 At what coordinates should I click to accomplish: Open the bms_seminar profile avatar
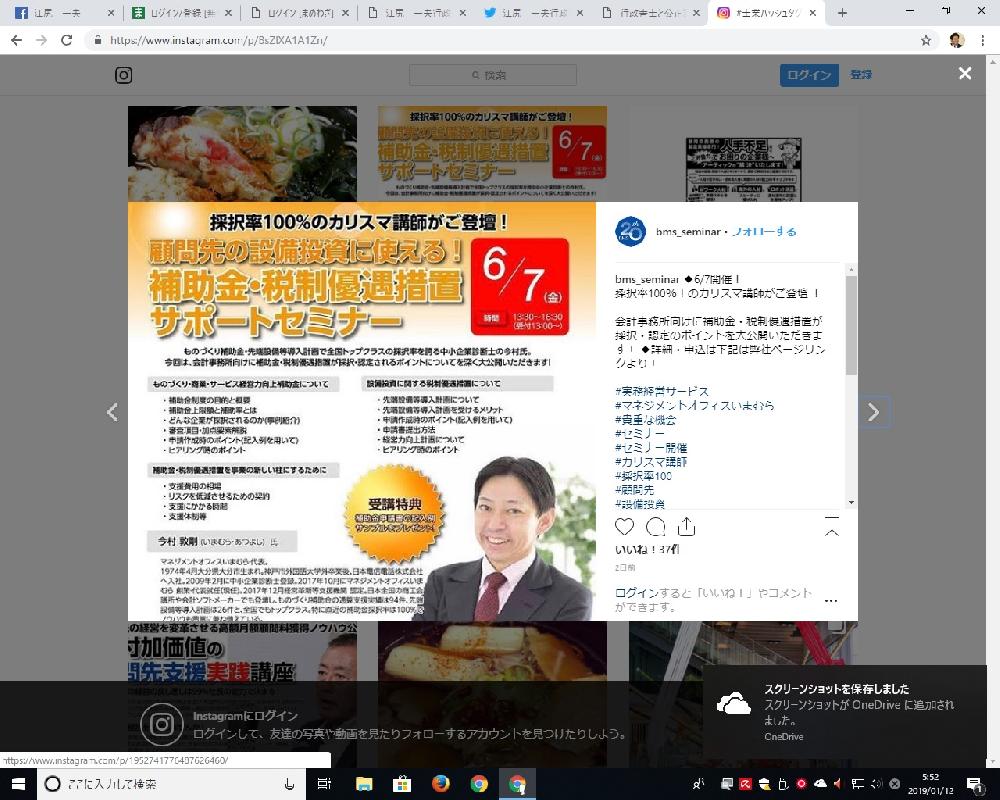tap(630, 231)
